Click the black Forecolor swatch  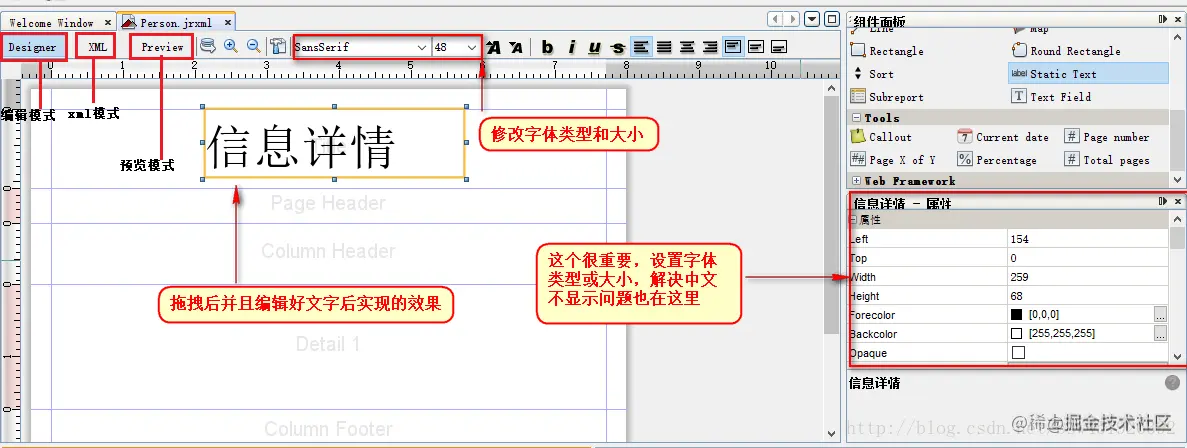pyautogui.click(x=1017, y=314)
